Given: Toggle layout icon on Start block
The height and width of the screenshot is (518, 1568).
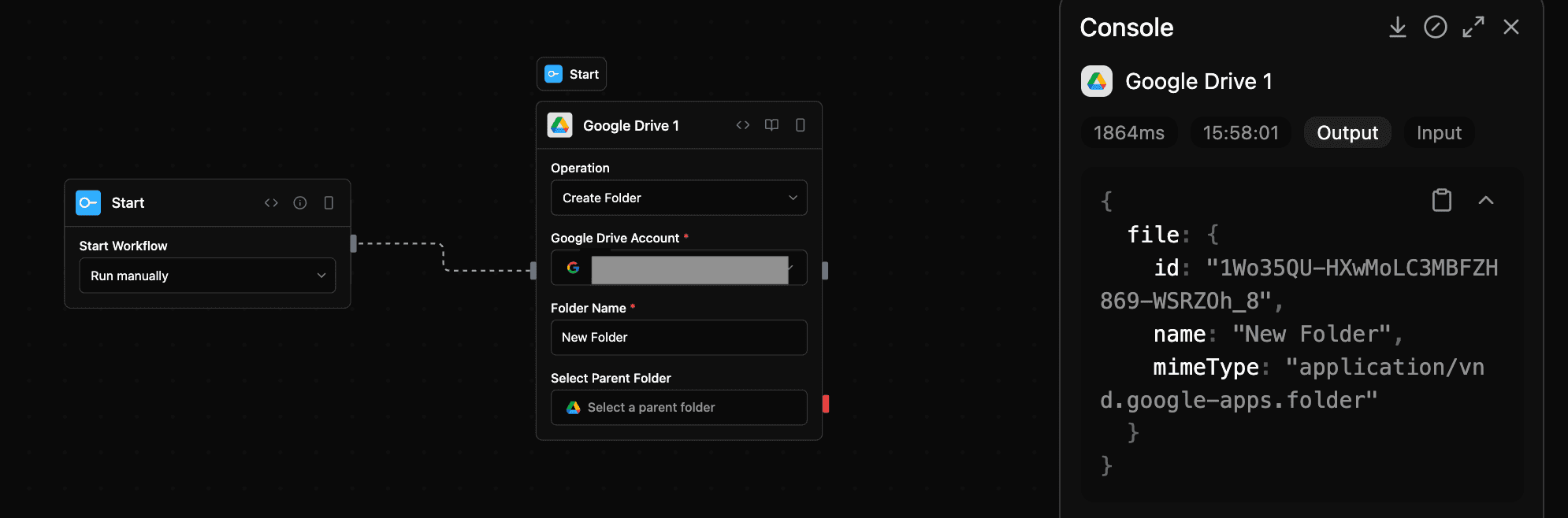Looking at the screenshot, I should (x=329, y=203).
